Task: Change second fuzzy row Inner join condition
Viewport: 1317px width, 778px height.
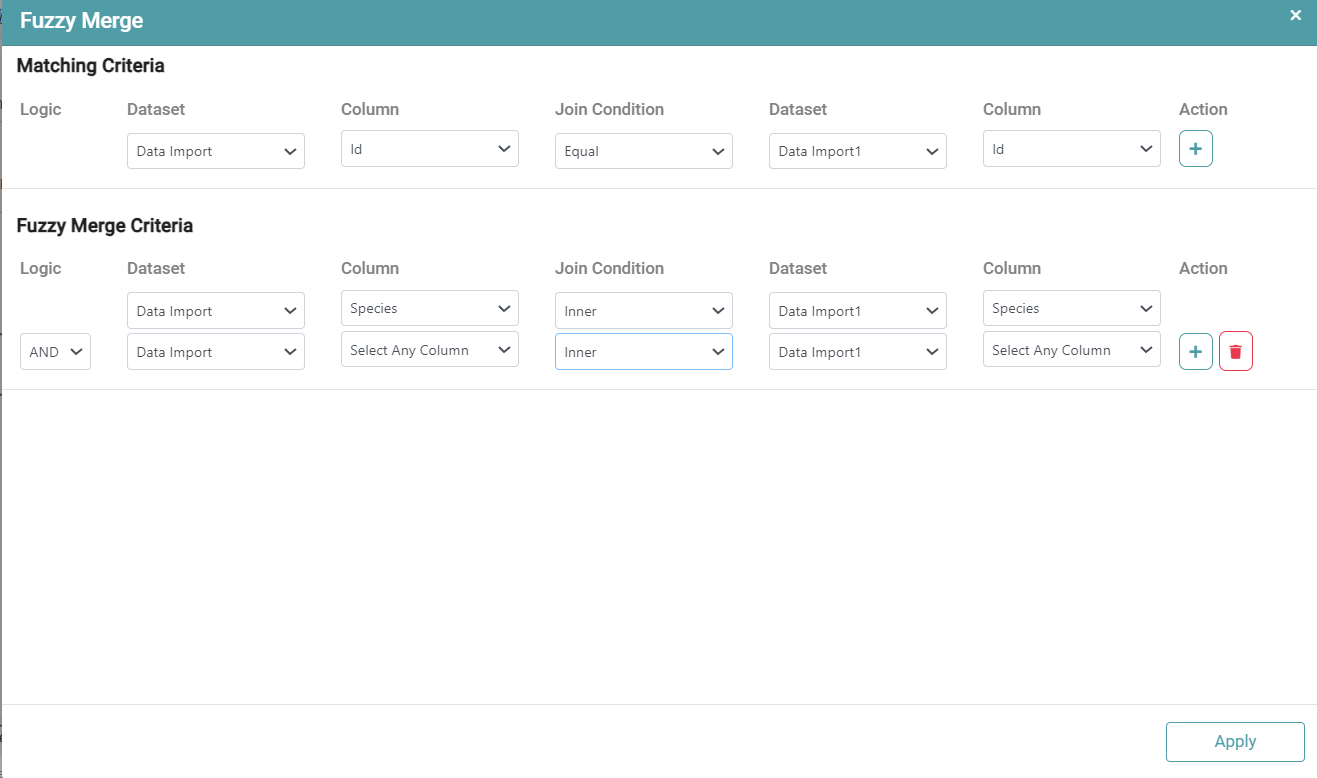Action: 643,352
